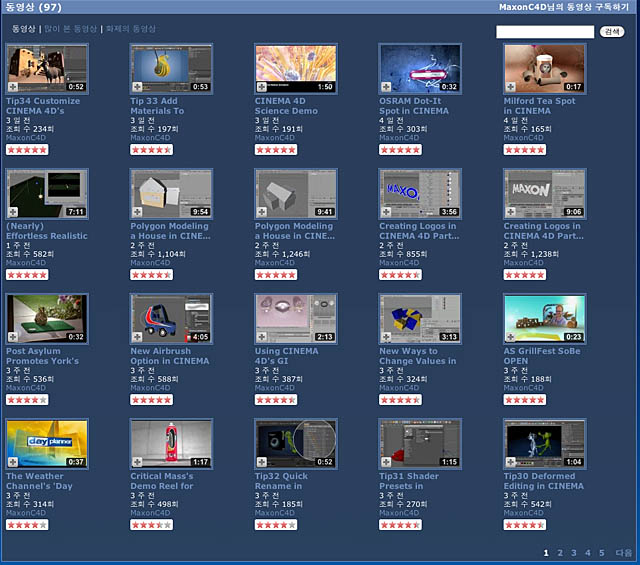This screenshot has width=640, height=565.
Task: Click plus icon on 9:06 Creating Logos thumbnail
Action: click(x=511, y=211)
